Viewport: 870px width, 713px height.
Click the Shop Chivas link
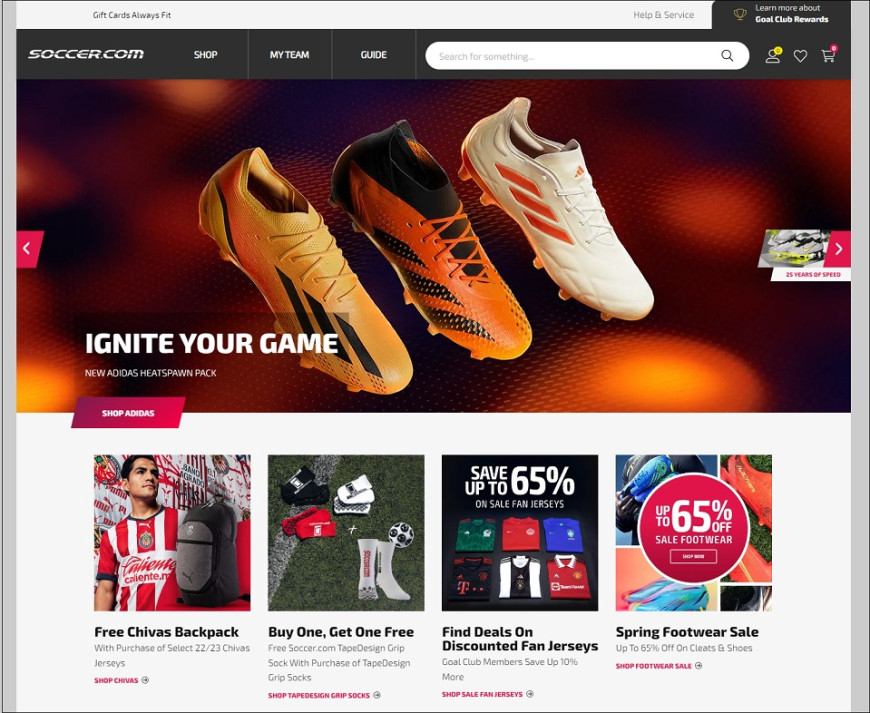click(116, 680)
